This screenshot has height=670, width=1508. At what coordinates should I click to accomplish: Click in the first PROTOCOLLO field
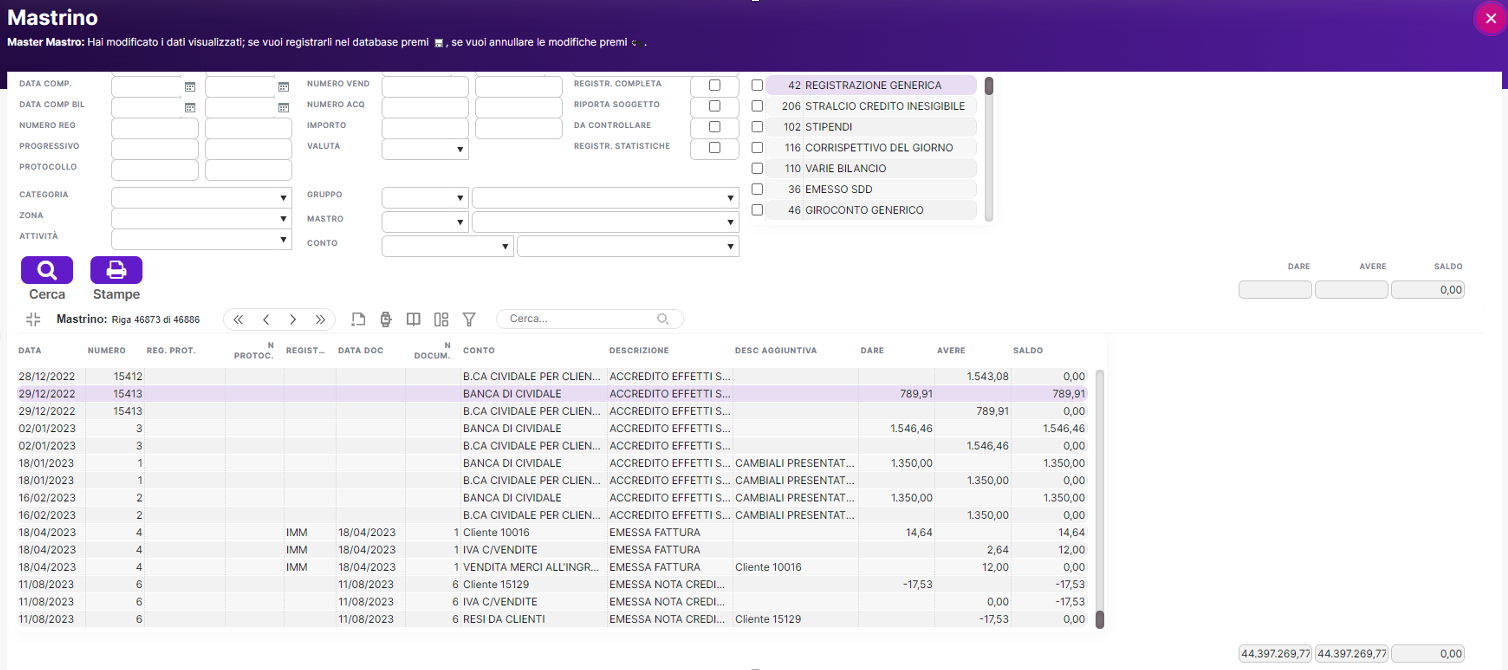tap(155, 170)
